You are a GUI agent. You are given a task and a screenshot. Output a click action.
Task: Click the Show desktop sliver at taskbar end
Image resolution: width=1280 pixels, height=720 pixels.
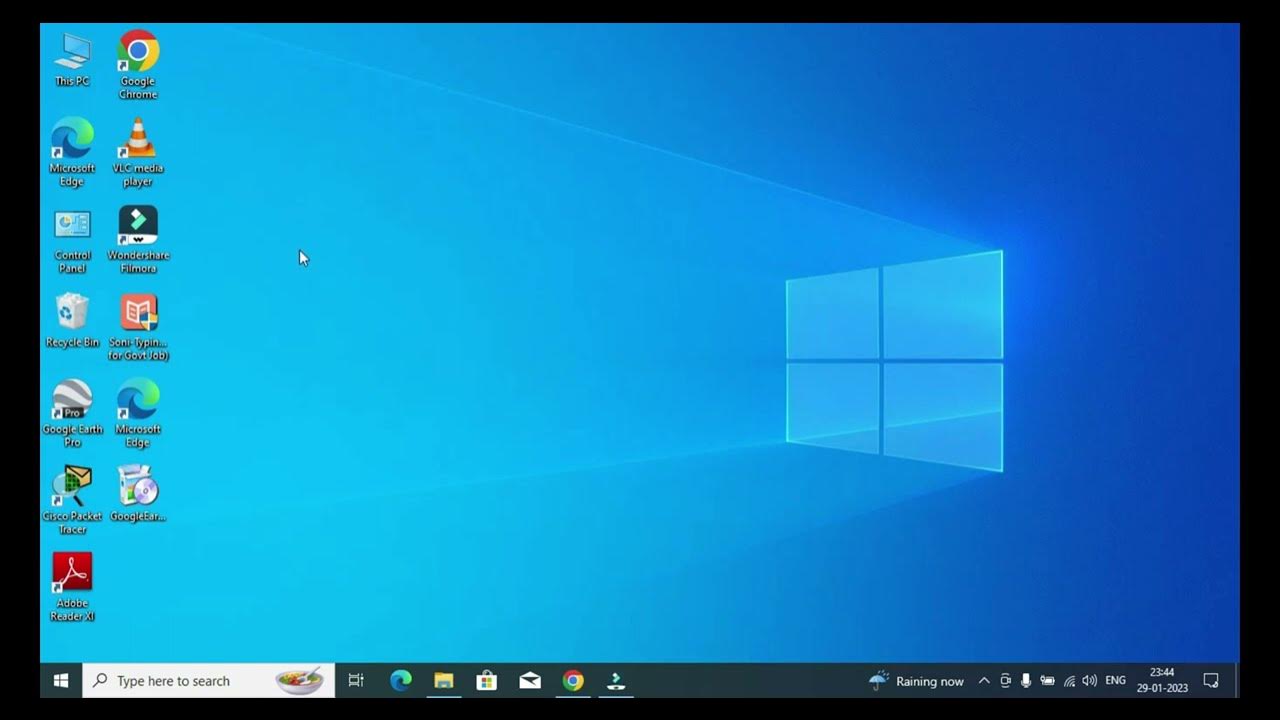pos(1237,681)
